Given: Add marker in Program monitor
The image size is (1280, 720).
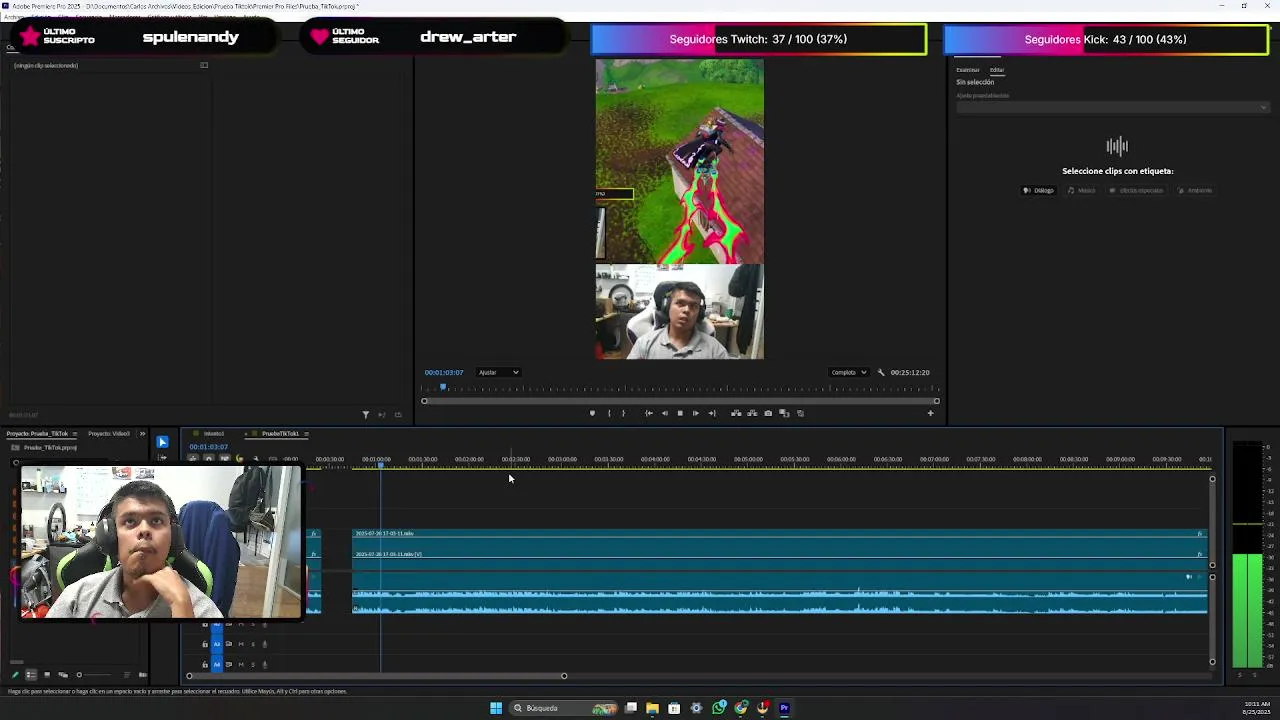Looking at the screenshot, I should pyautogui.click(x=592, y=413).
